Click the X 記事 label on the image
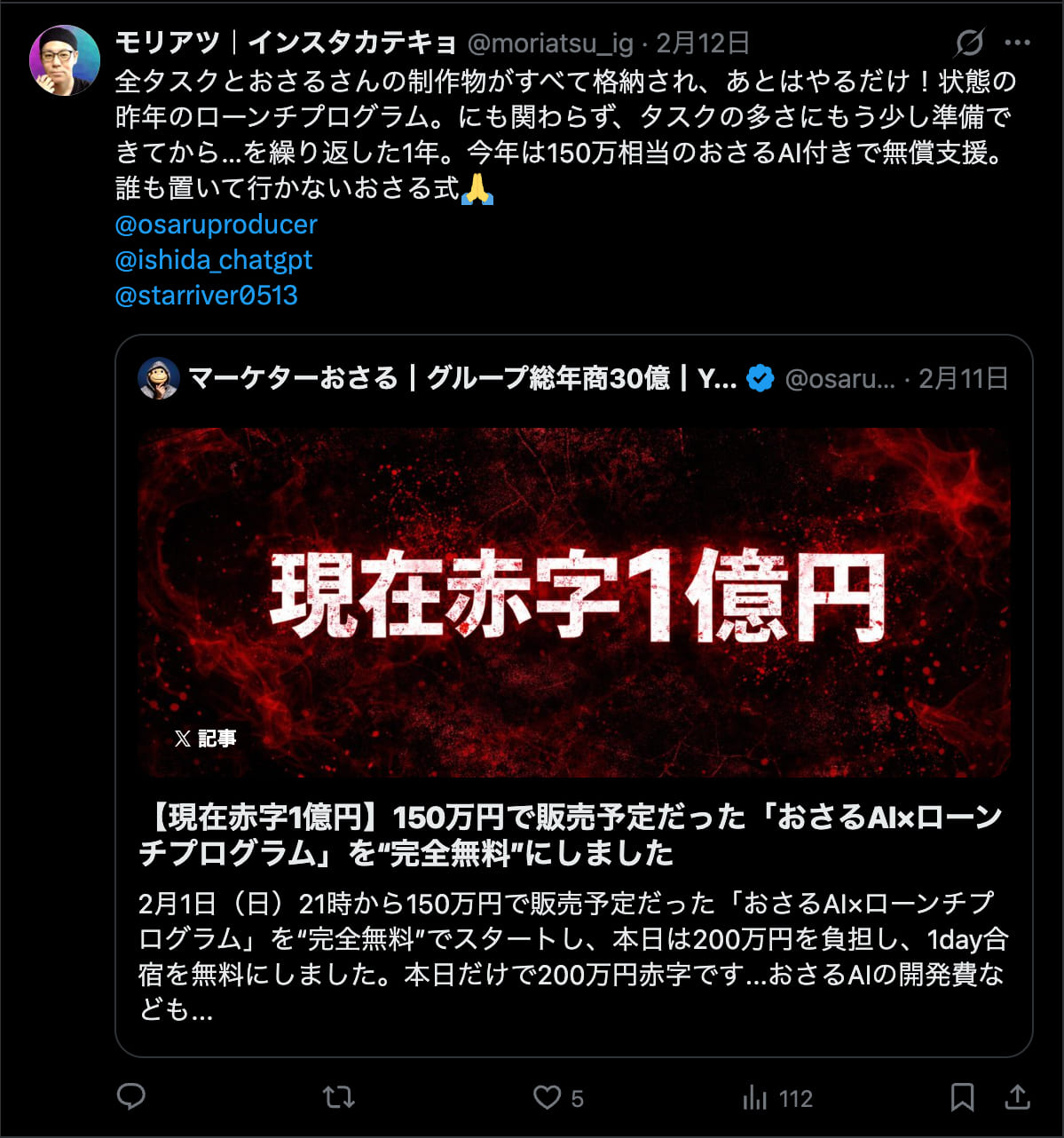This screenshot has height=1138, width=1064. tap(205, 739)
